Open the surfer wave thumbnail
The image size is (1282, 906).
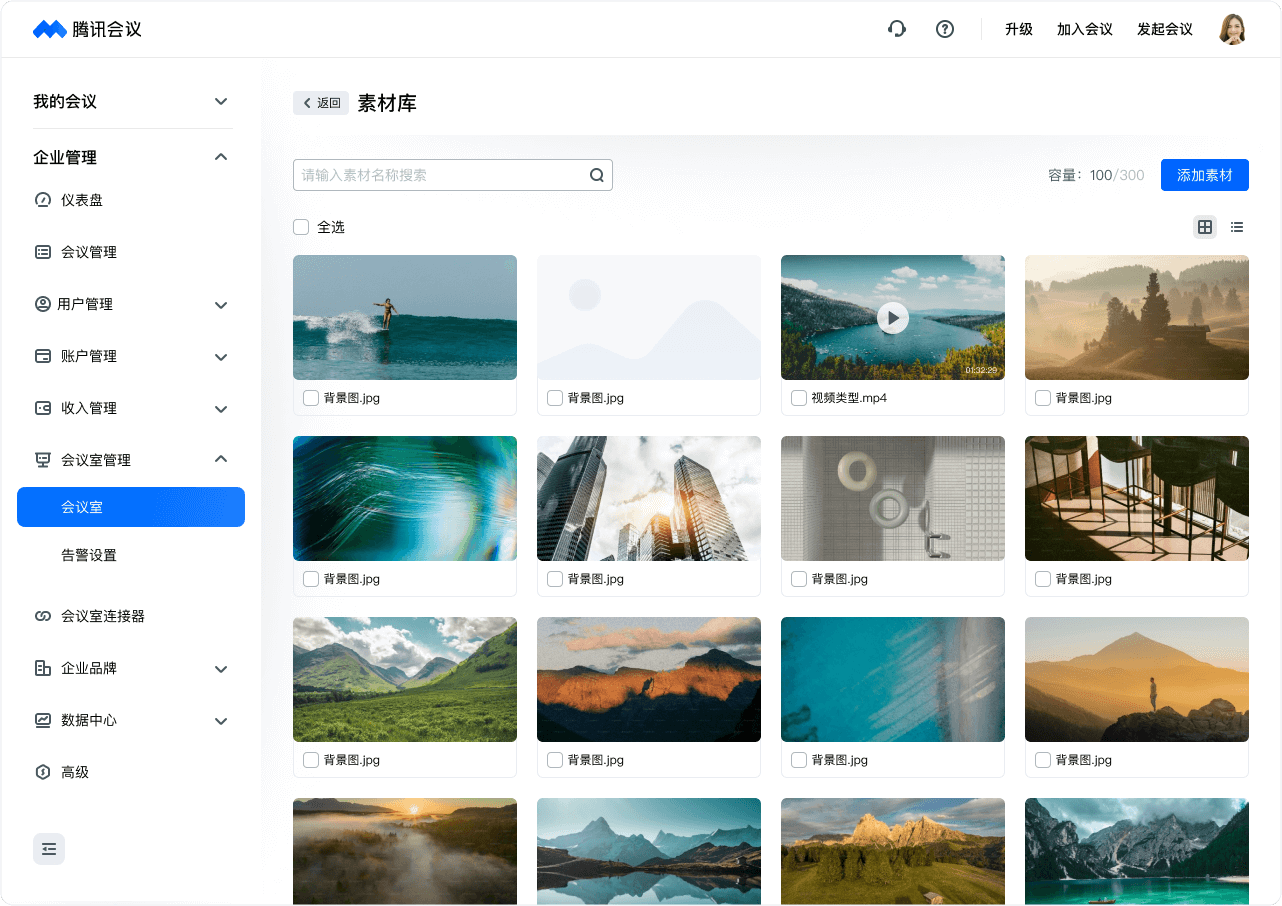(405, 317)
